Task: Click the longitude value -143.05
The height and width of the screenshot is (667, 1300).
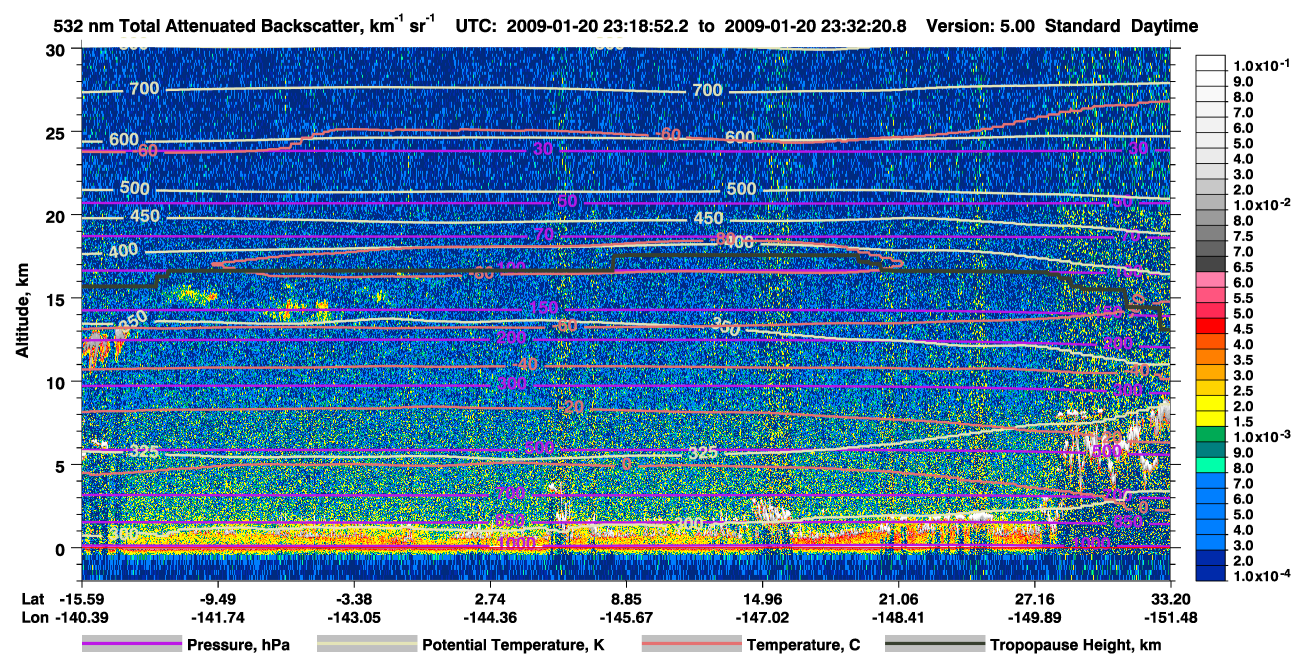Action: (353, 616)
